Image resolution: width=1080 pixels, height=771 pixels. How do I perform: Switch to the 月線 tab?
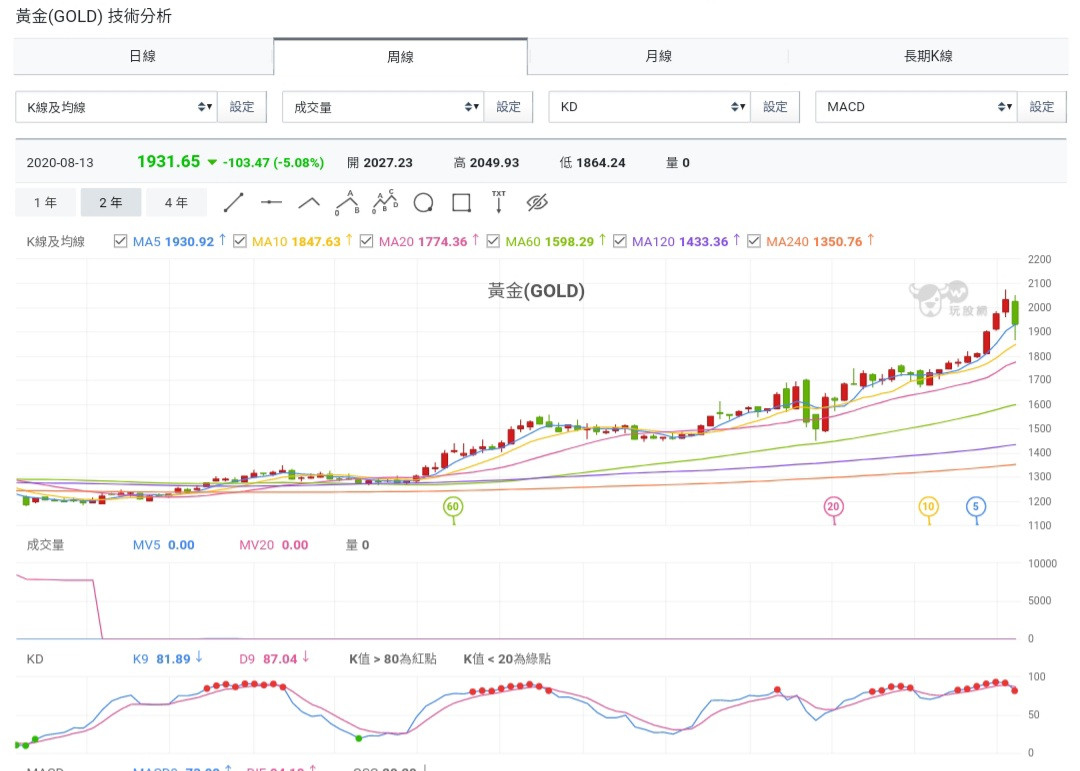658,56
